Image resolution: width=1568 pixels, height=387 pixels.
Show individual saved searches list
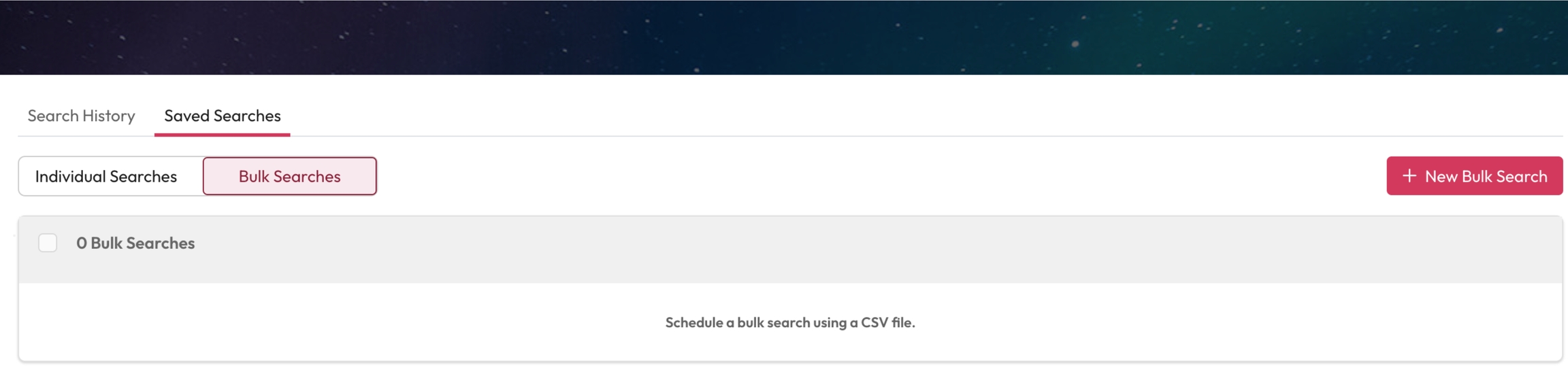[106, 176]
